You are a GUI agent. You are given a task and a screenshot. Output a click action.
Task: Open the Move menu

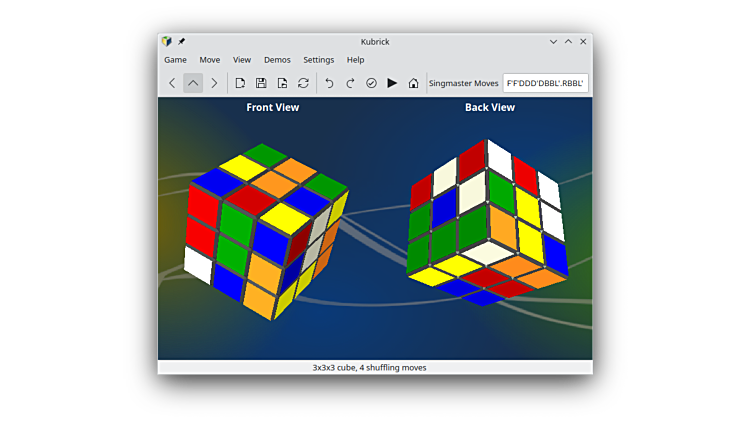[209, 60]
